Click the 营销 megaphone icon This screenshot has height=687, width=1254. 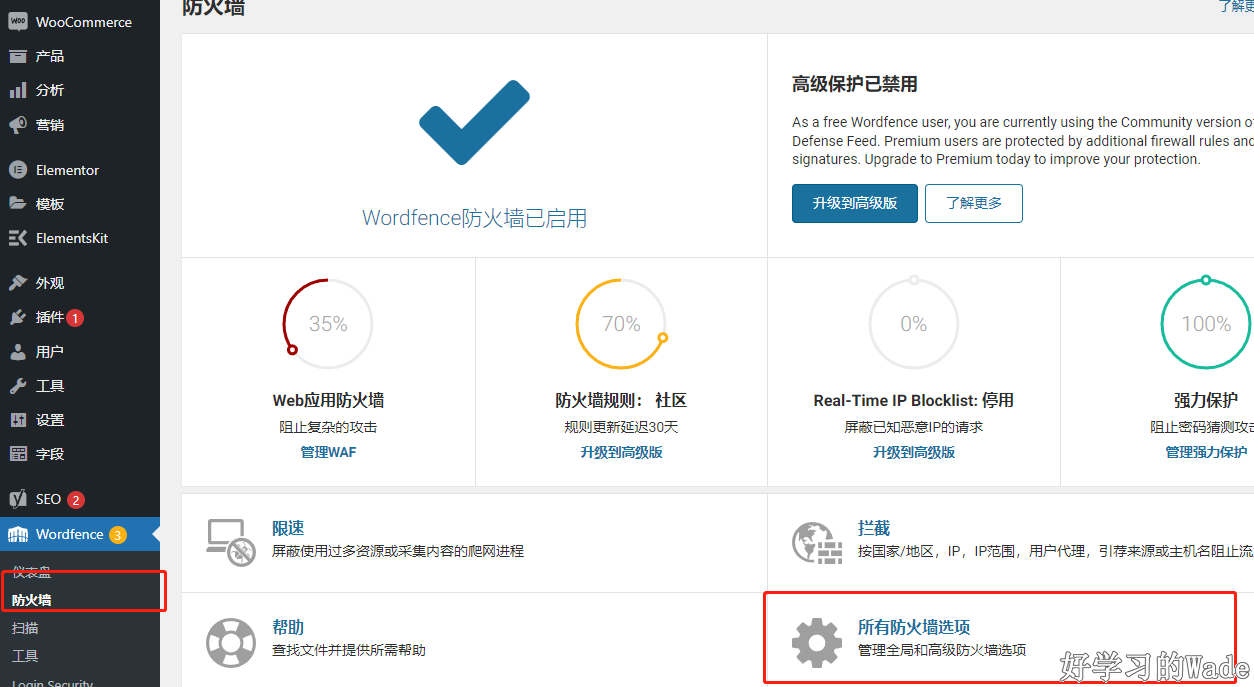pyautogui.click(x=18, y=125)
